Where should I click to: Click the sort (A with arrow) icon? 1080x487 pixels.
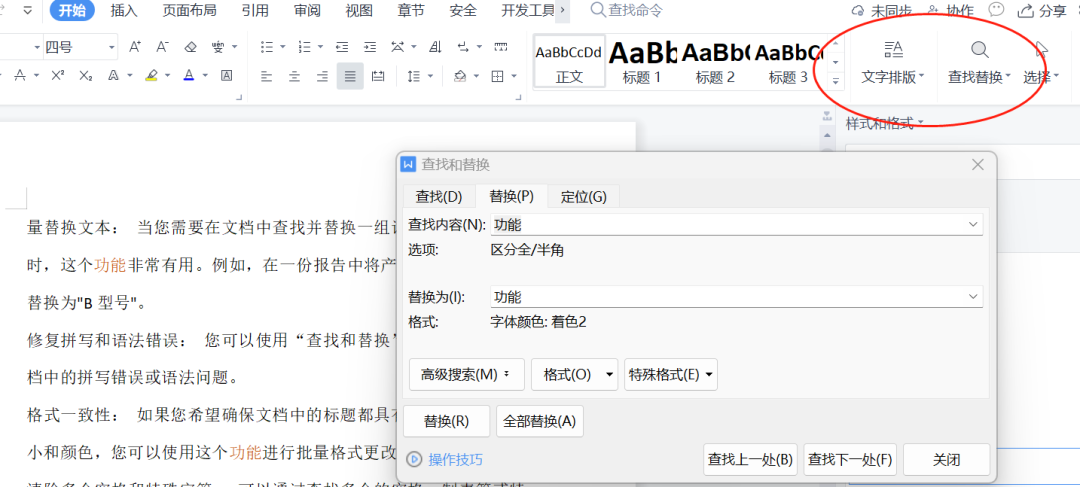[435, 47]
